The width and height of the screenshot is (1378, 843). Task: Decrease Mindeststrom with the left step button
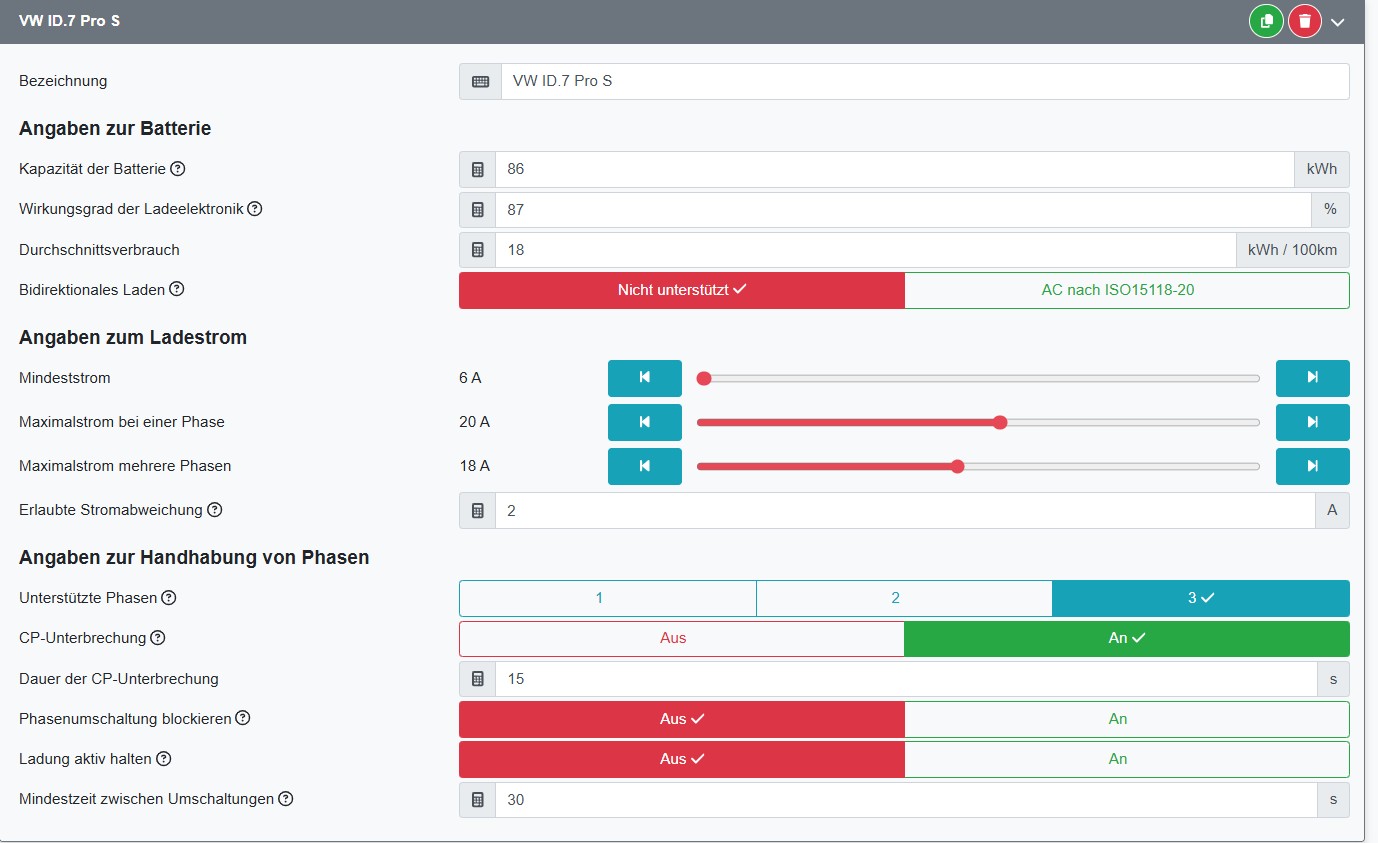[644, 378]
